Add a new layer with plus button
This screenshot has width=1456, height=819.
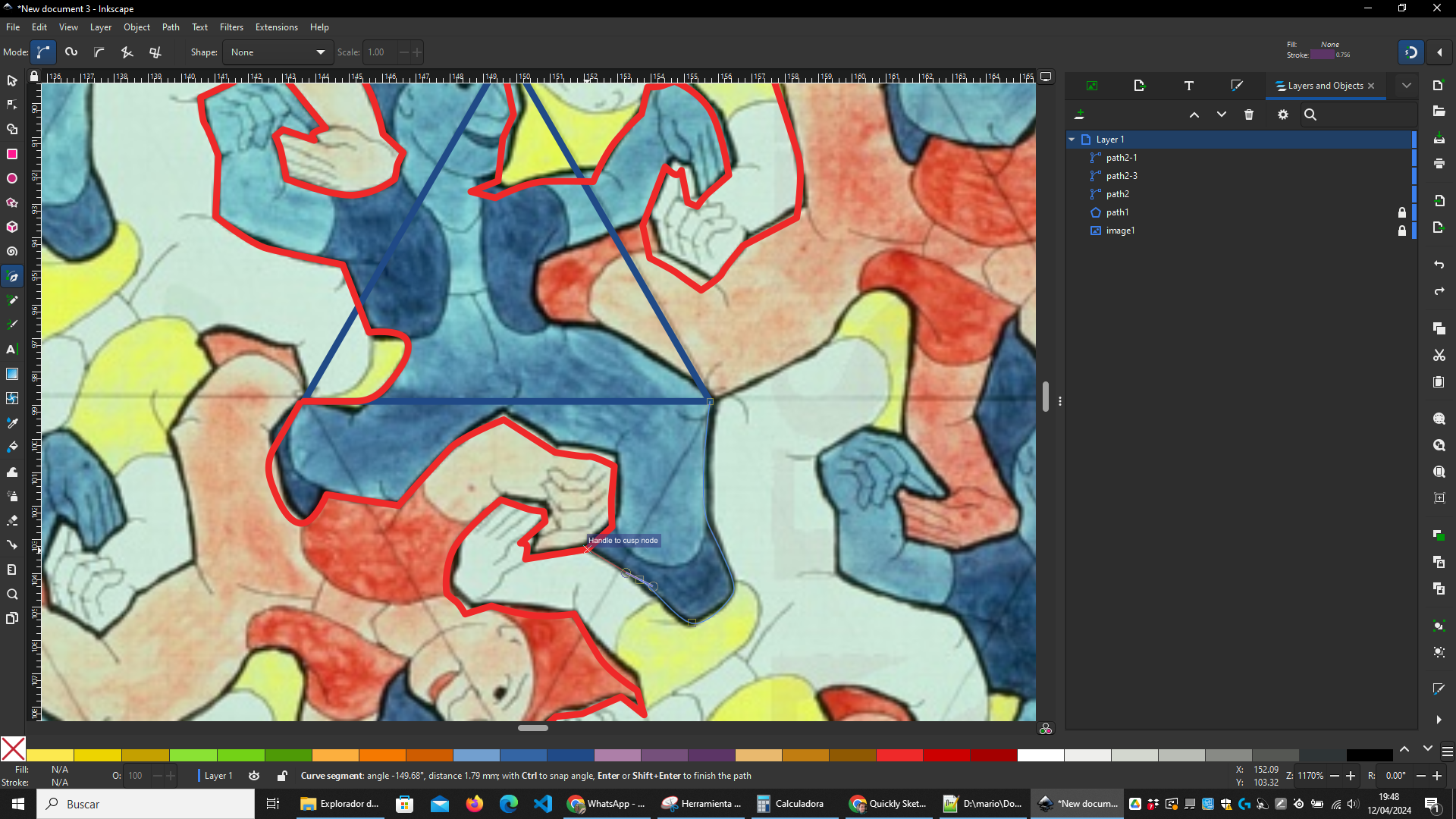pyautogui.click(x=1079, y=115)
